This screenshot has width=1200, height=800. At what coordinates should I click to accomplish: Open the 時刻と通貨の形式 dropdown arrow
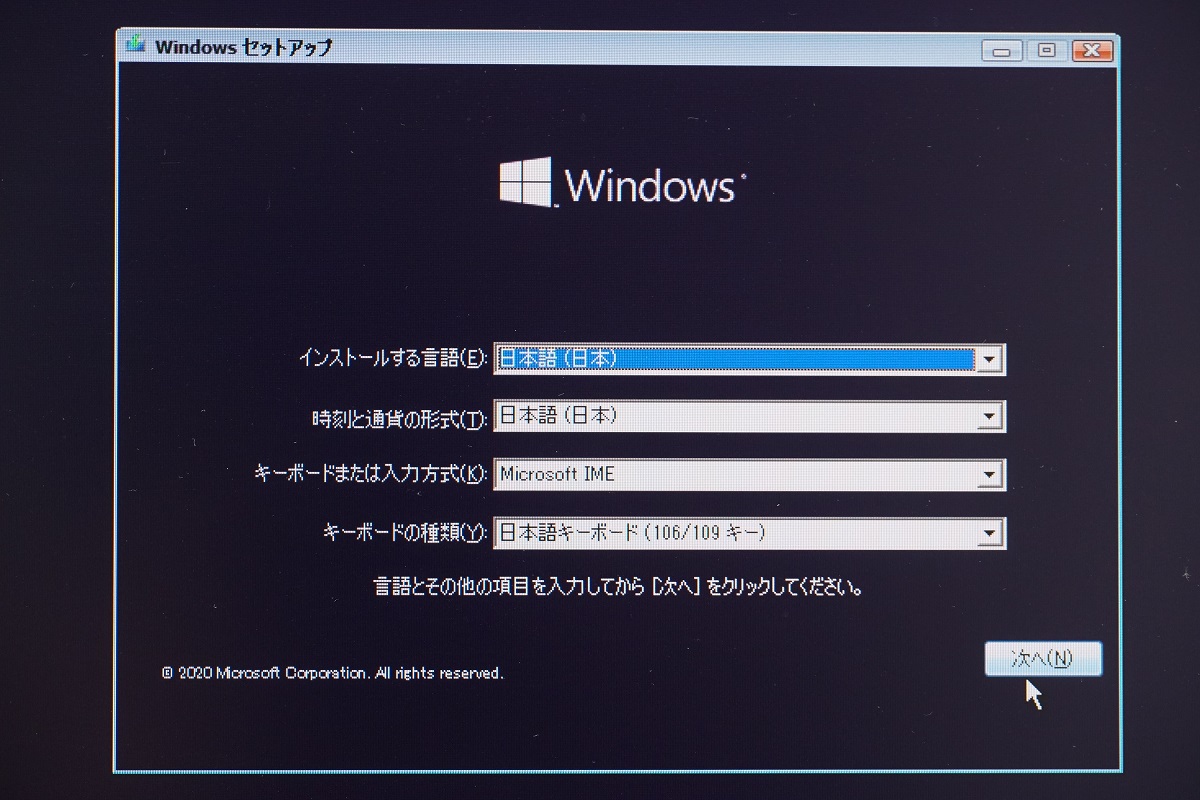click(989, 417)
